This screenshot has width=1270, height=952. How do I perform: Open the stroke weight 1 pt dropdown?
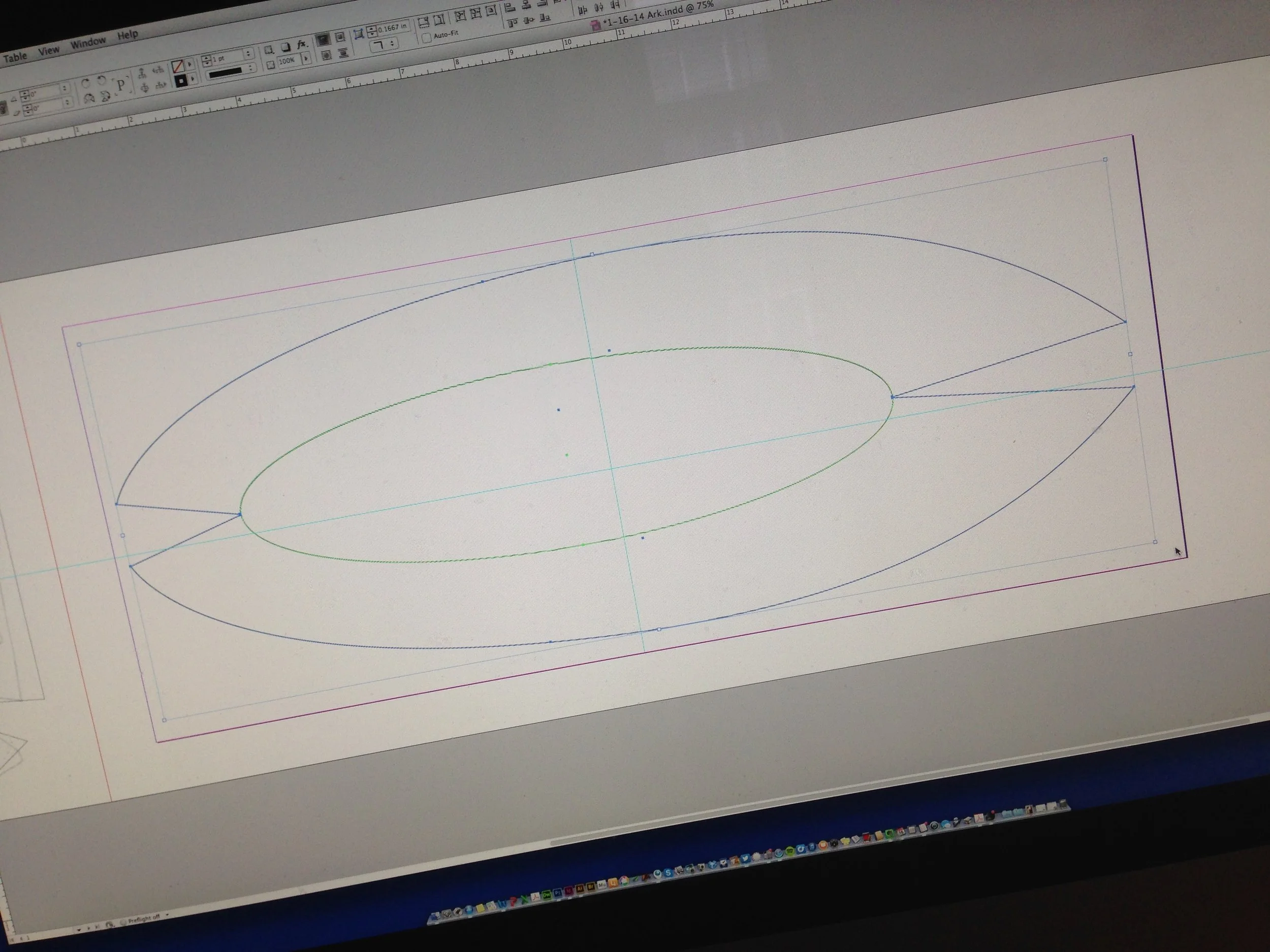[x=248, y=54]
